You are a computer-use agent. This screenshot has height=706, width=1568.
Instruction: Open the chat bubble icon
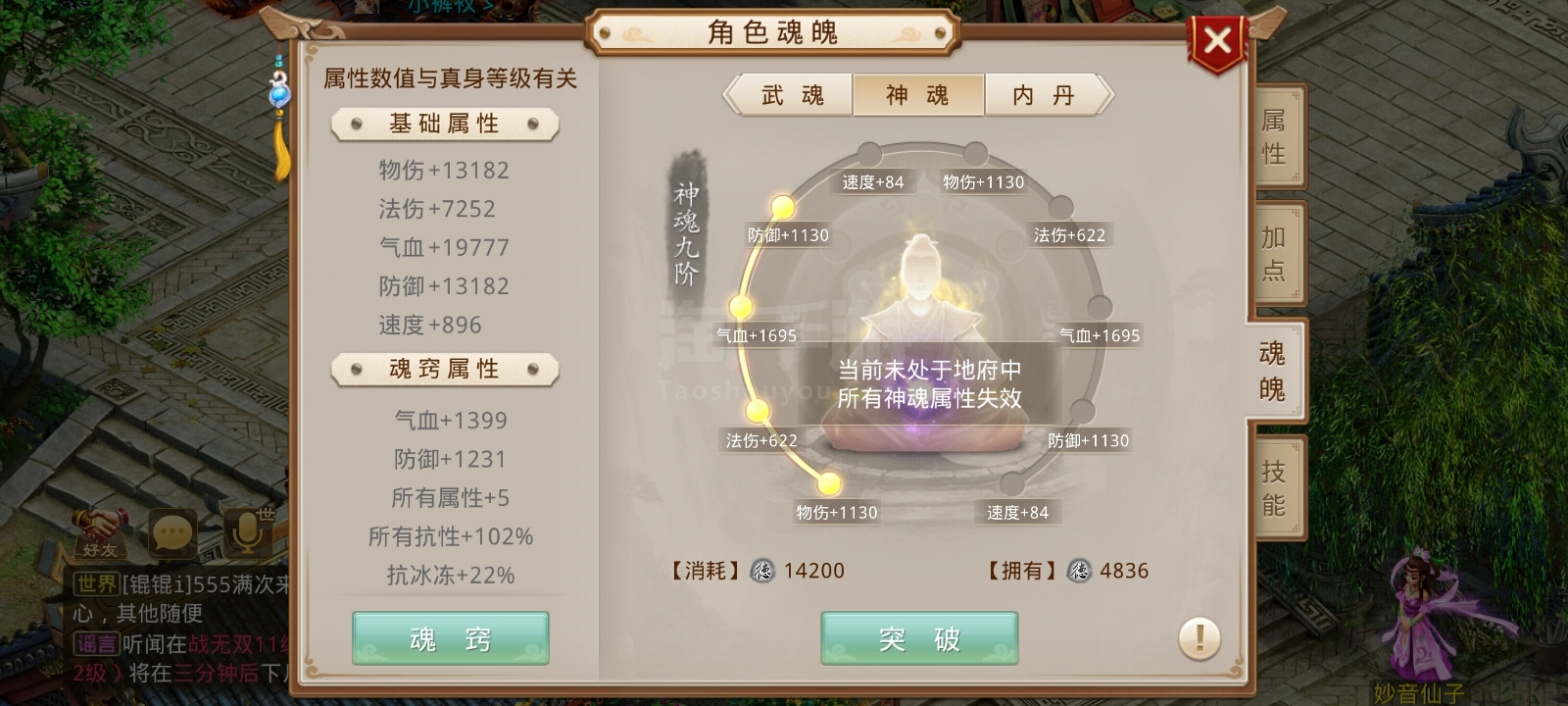(173, 534)
